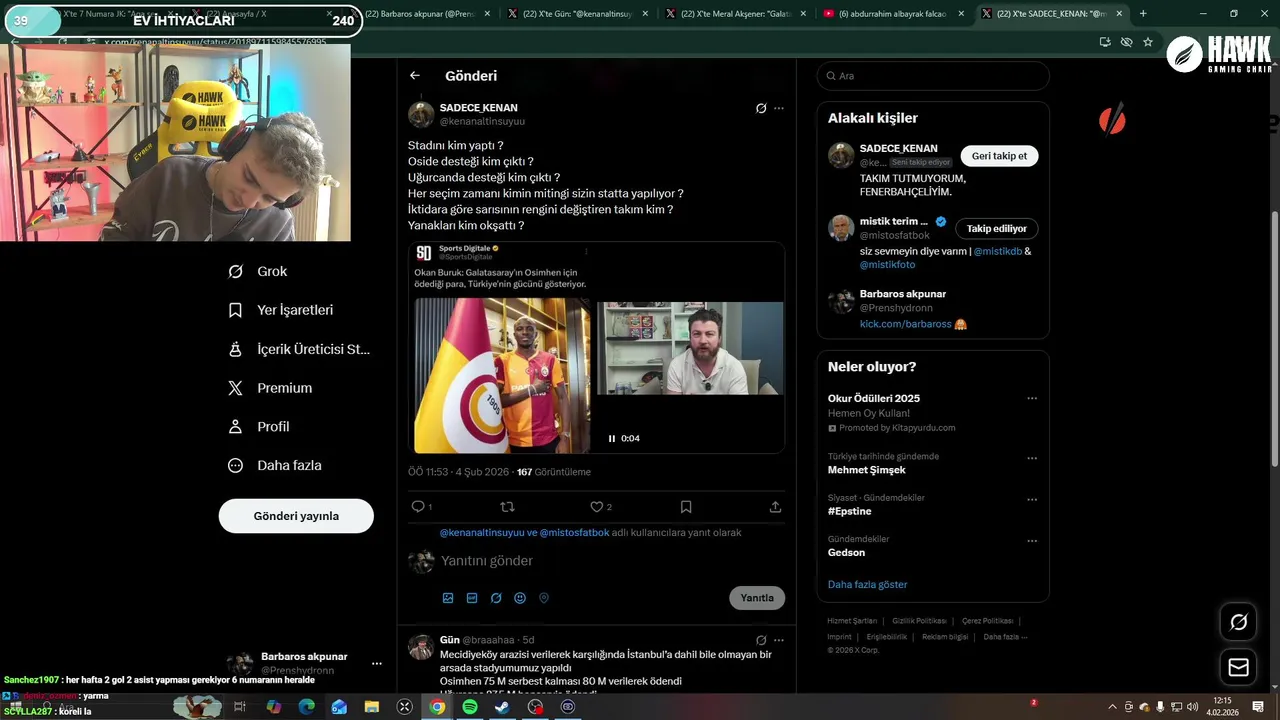This screenshot has height=720, width=1280.
Task: Open kick.com/barbaross link
Action: tap(905, 324)
